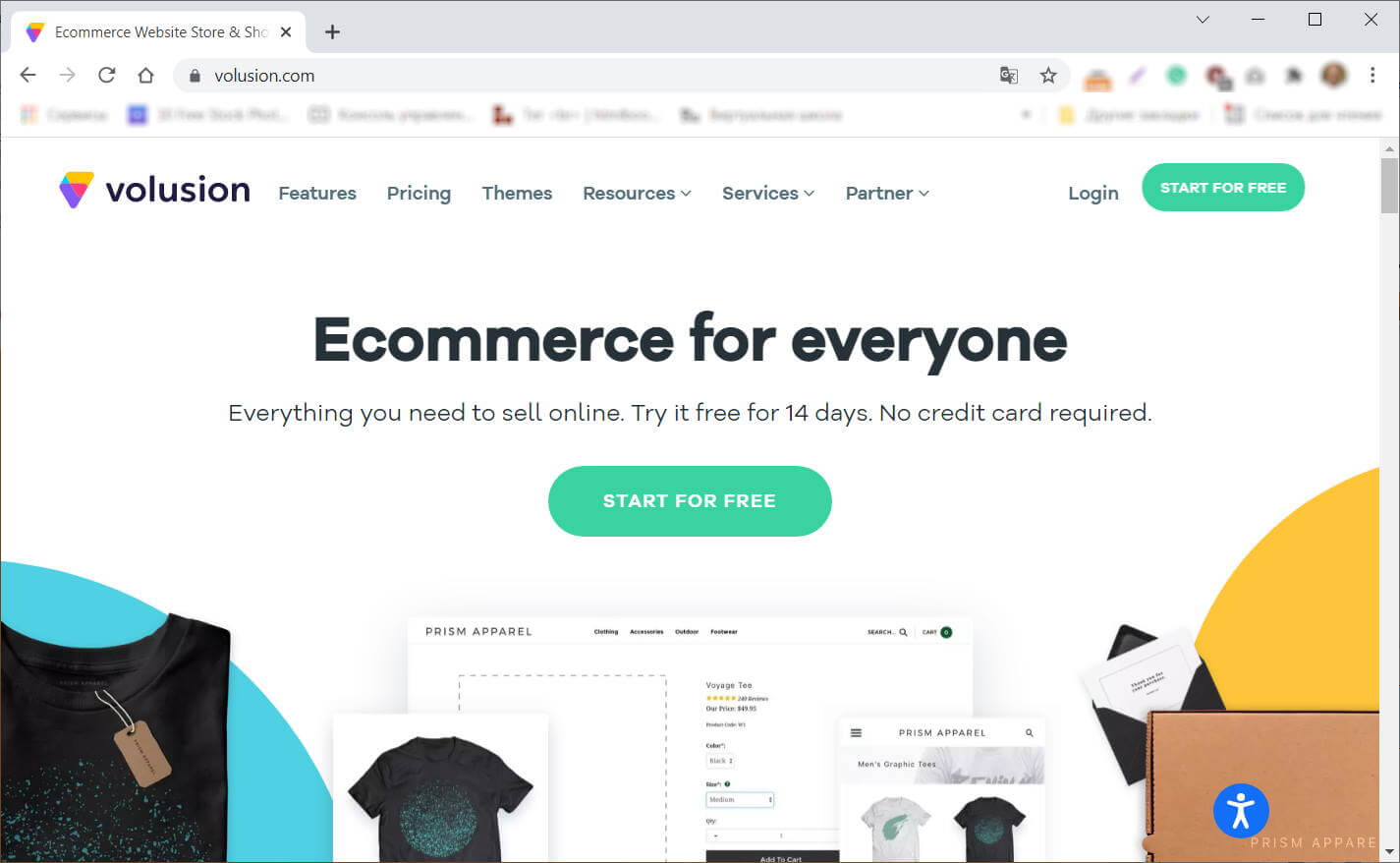Open the translate page icon in address bar
This screenshot has height=863, width=1400.
(x=1008, y=76)
